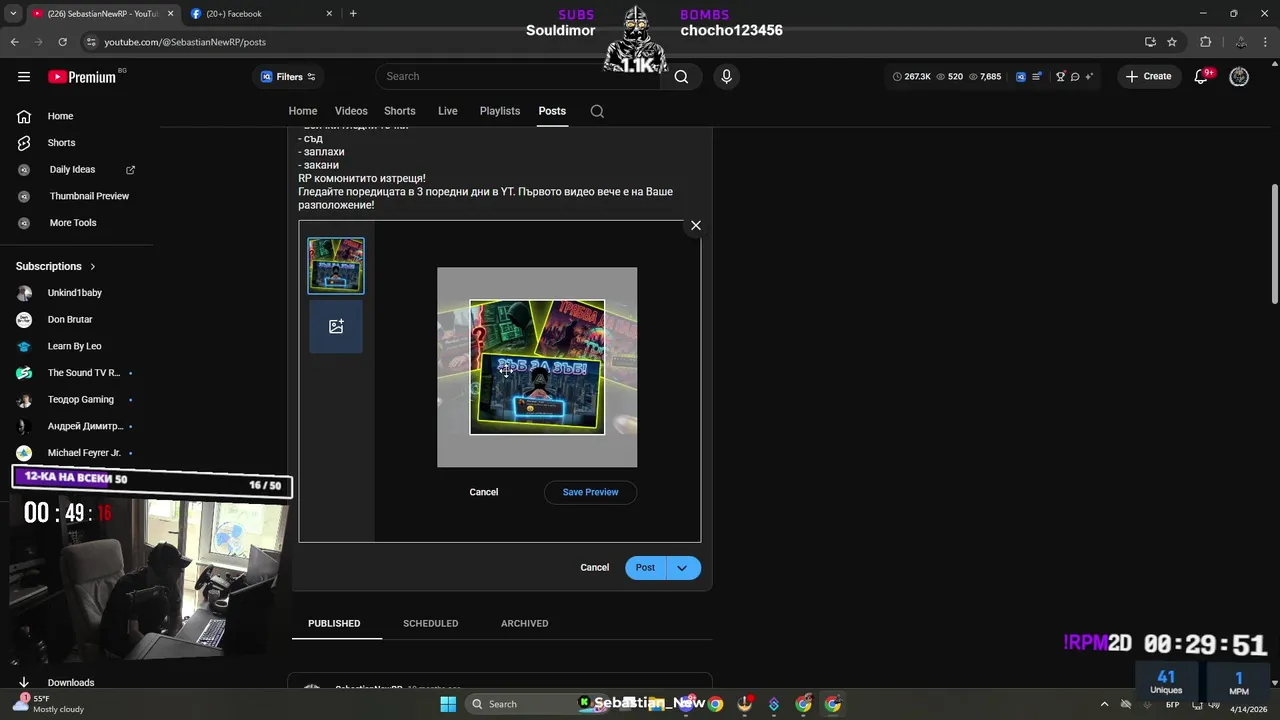Click the trophy icon in stats bar
Viewport: 1280px width, 720px height.
1060,77
